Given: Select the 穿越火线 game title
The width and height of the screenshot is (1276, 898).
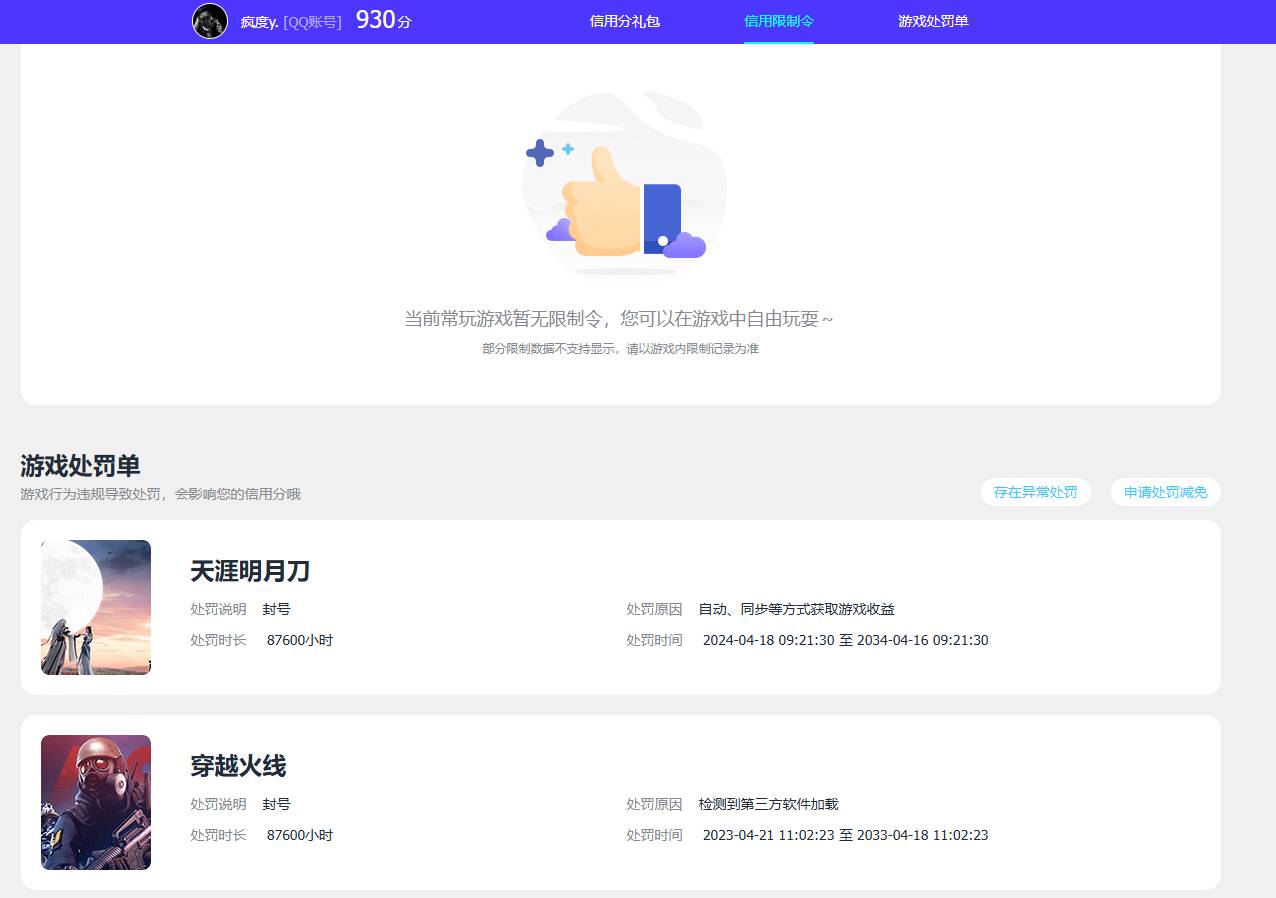Looking at the screenshot, I should 237,766.
